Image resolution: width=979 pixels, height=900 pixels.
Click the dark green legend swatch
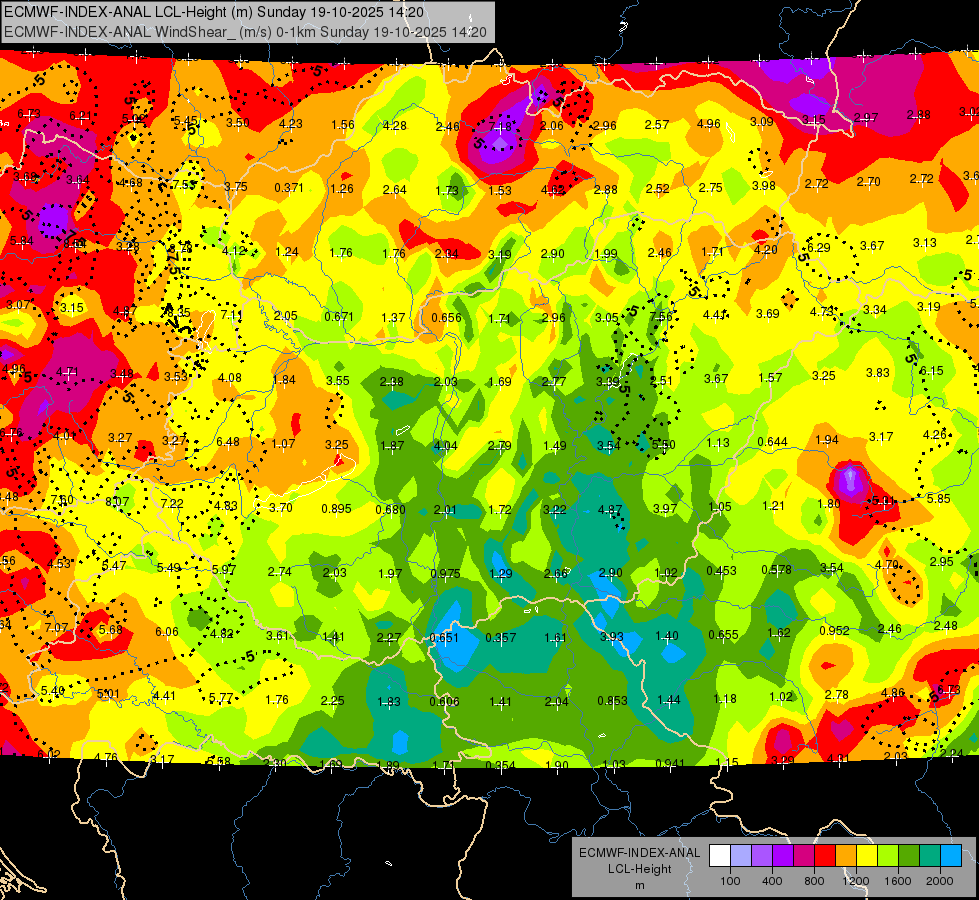909,856
